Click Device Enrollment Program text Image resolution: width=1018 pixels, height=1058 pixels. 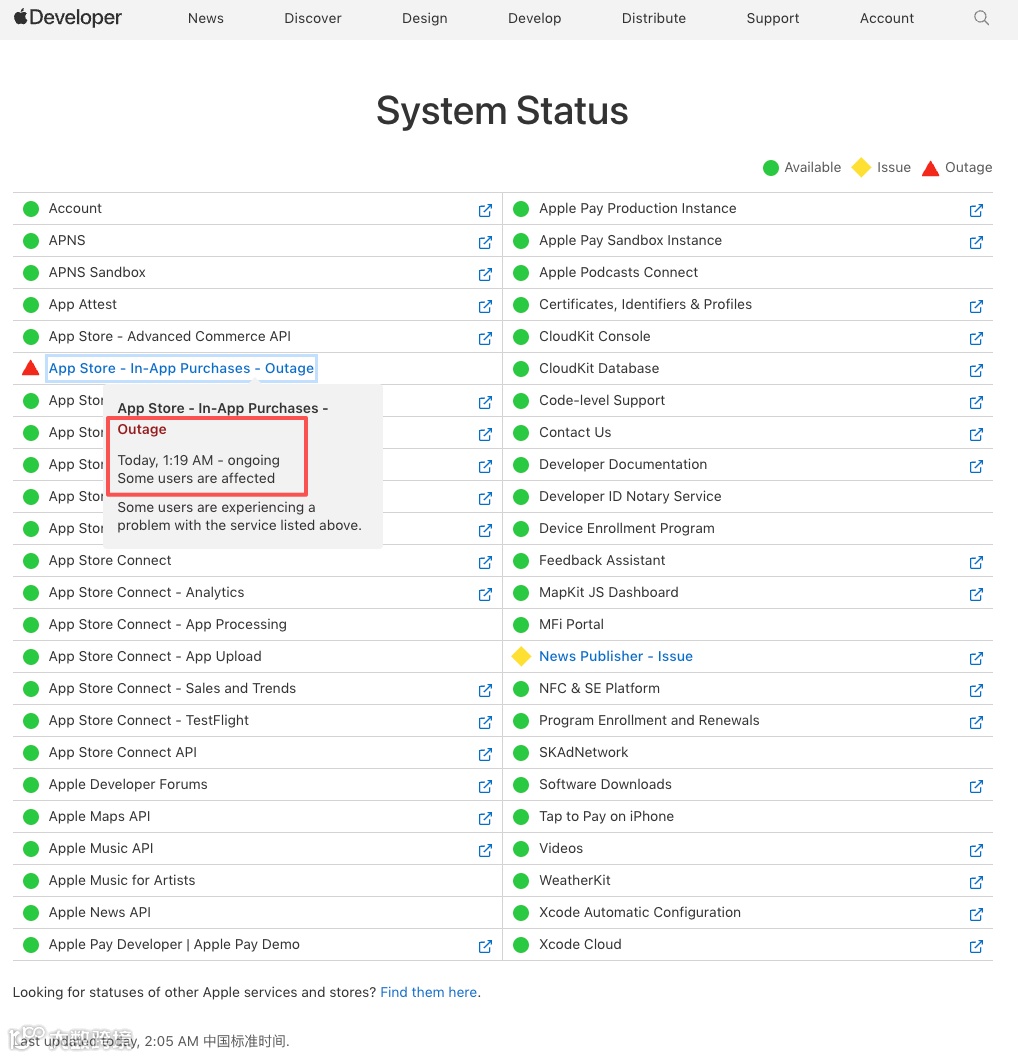pos(626,528)
